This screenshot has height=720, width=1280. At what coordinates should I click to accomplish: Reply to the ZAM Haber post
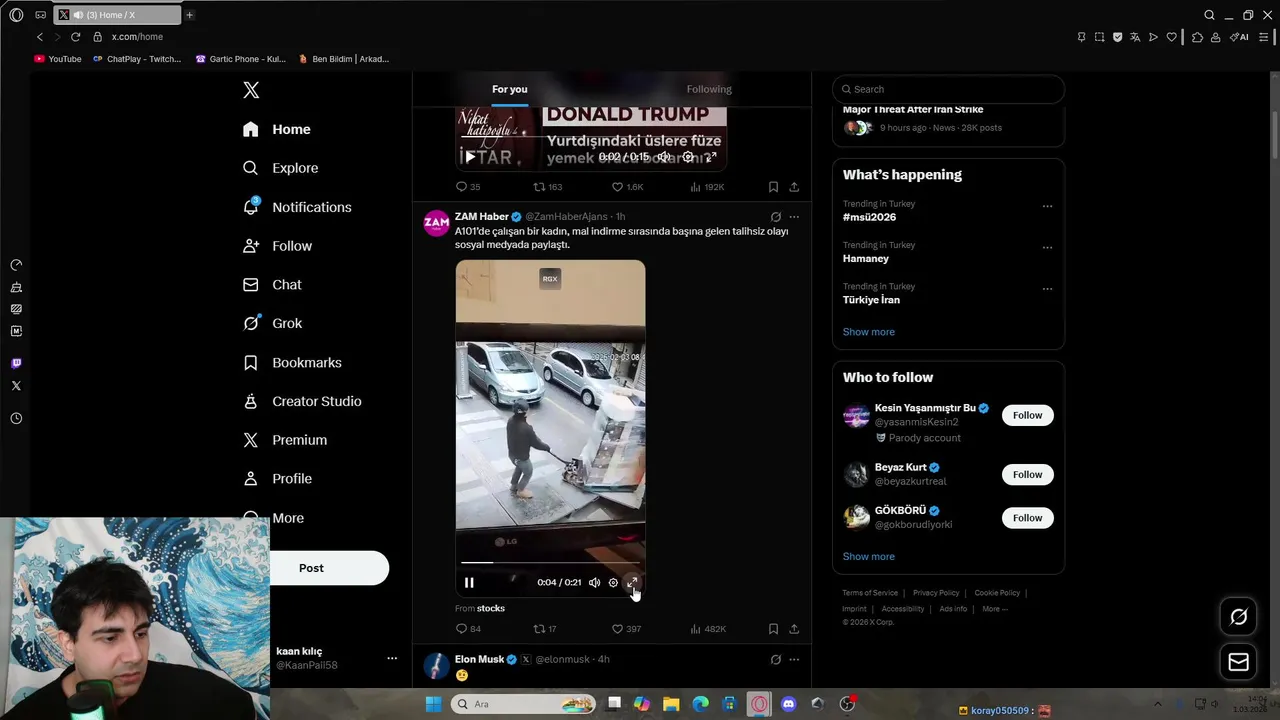pos(468,629)
